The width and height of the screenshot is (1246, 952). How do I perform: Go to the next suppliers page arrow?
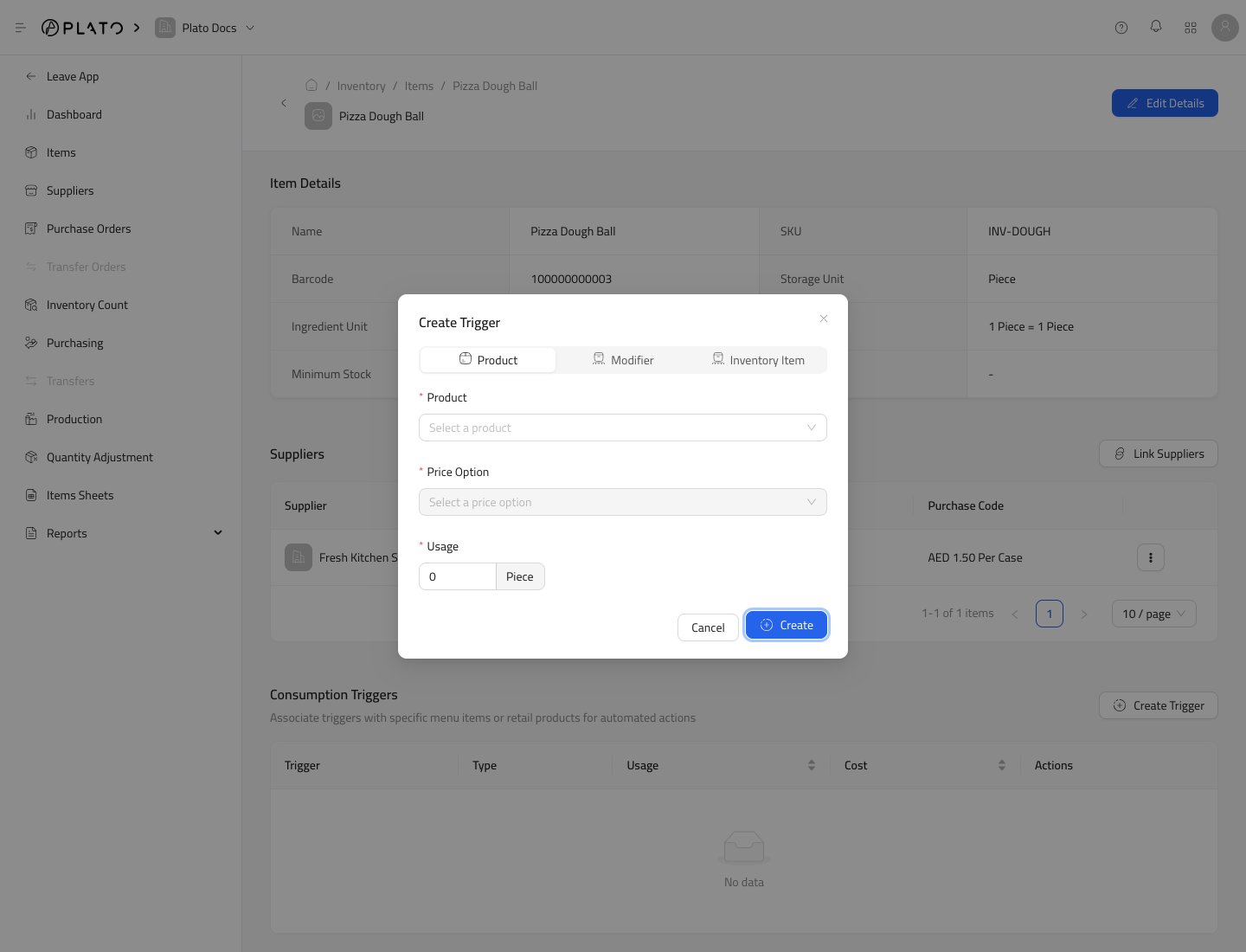[x=1084, y=614]
